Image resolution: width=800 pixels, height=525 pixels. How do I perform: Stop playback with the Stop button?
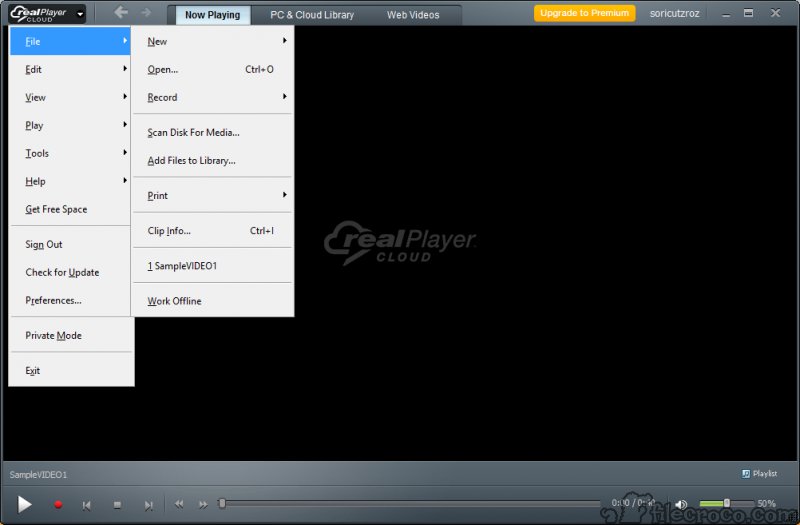117,505
